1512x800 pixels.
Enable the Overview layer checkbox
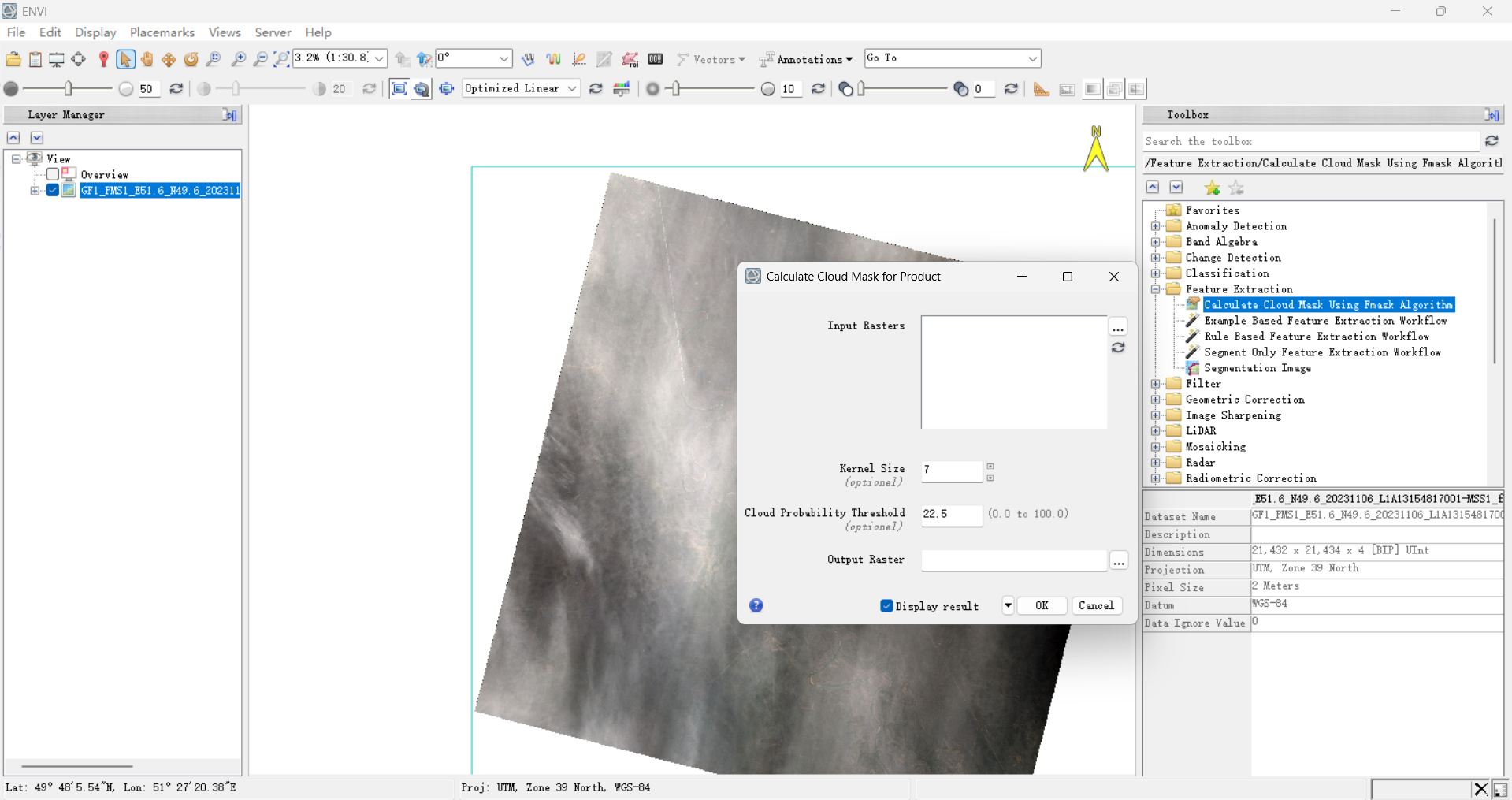click(x=53, y=174)
